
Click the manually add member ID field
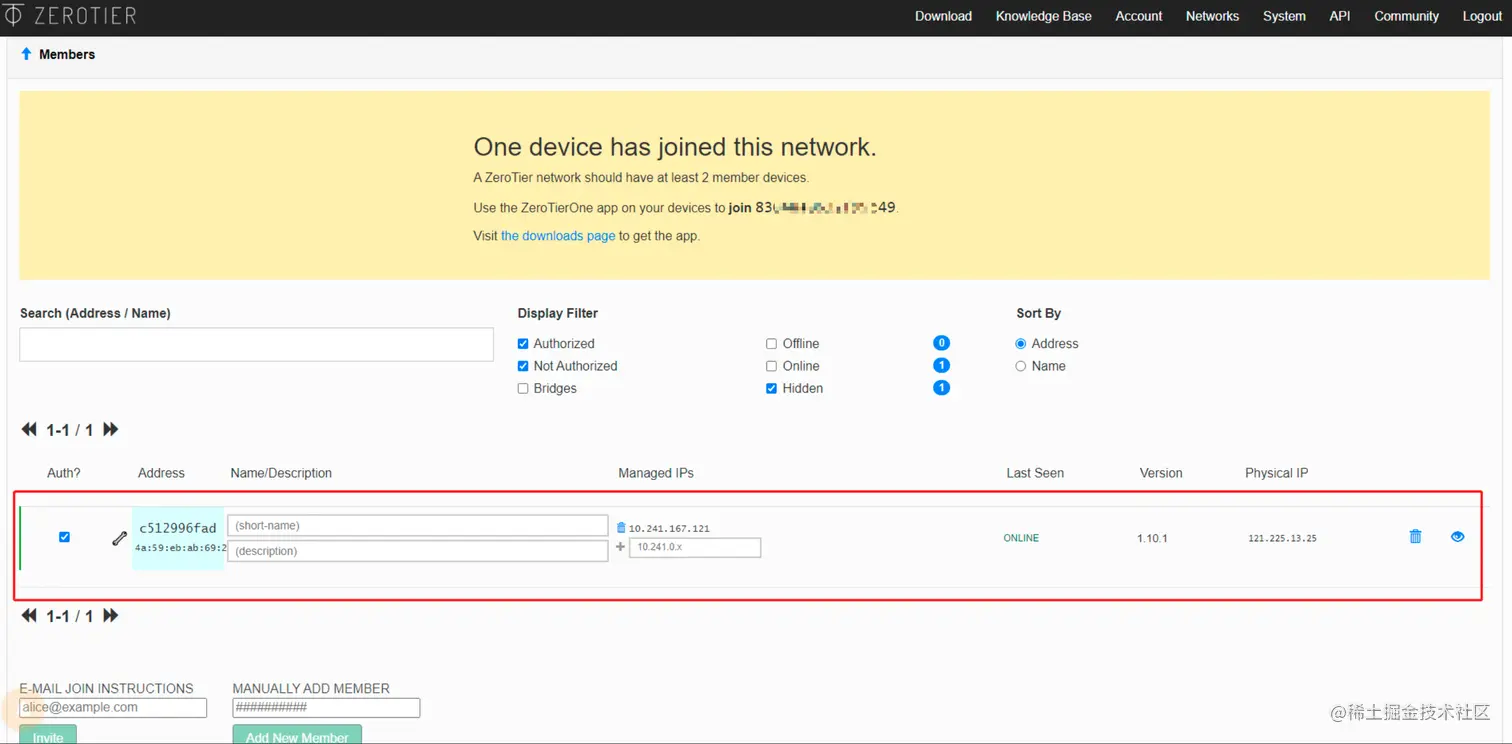[326, 708]
